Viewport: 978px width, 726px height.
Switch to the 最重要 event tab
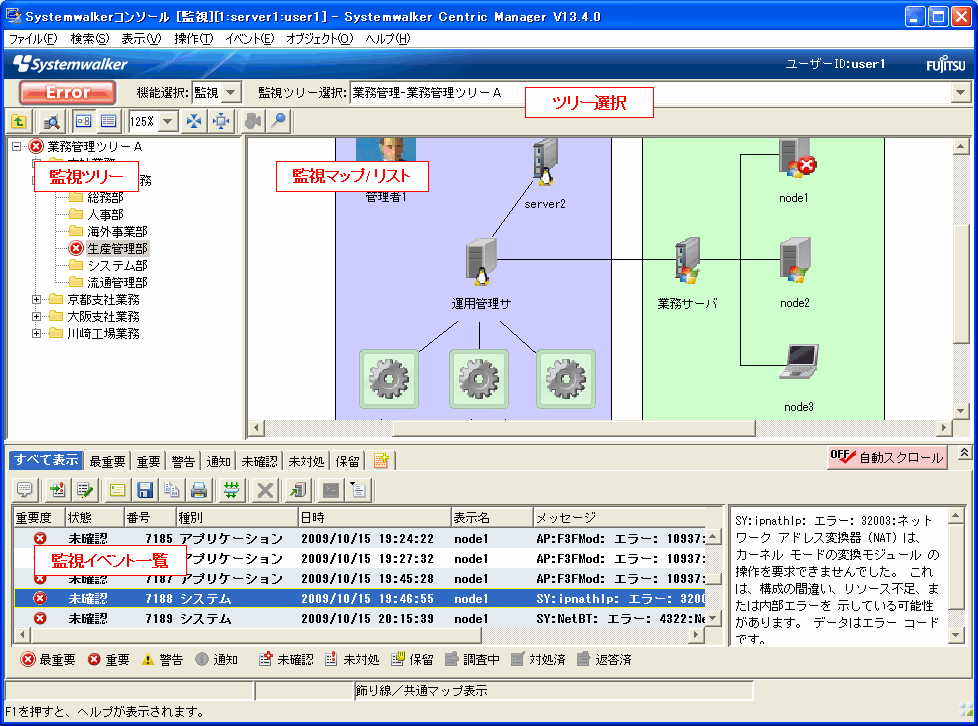107,461
